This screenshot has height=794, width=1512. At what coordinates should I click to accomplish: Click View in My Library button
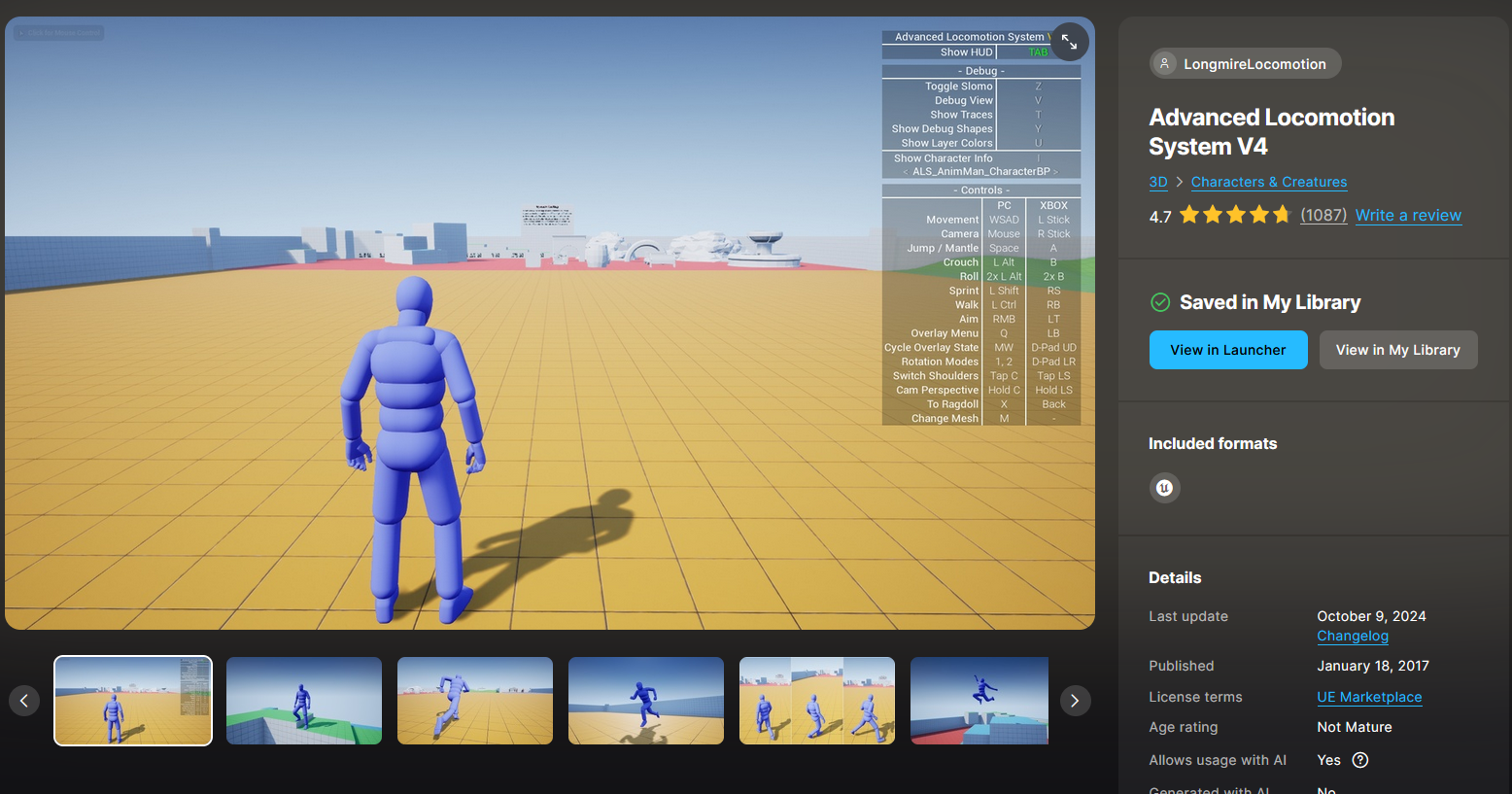click(x=1398, y=350)
